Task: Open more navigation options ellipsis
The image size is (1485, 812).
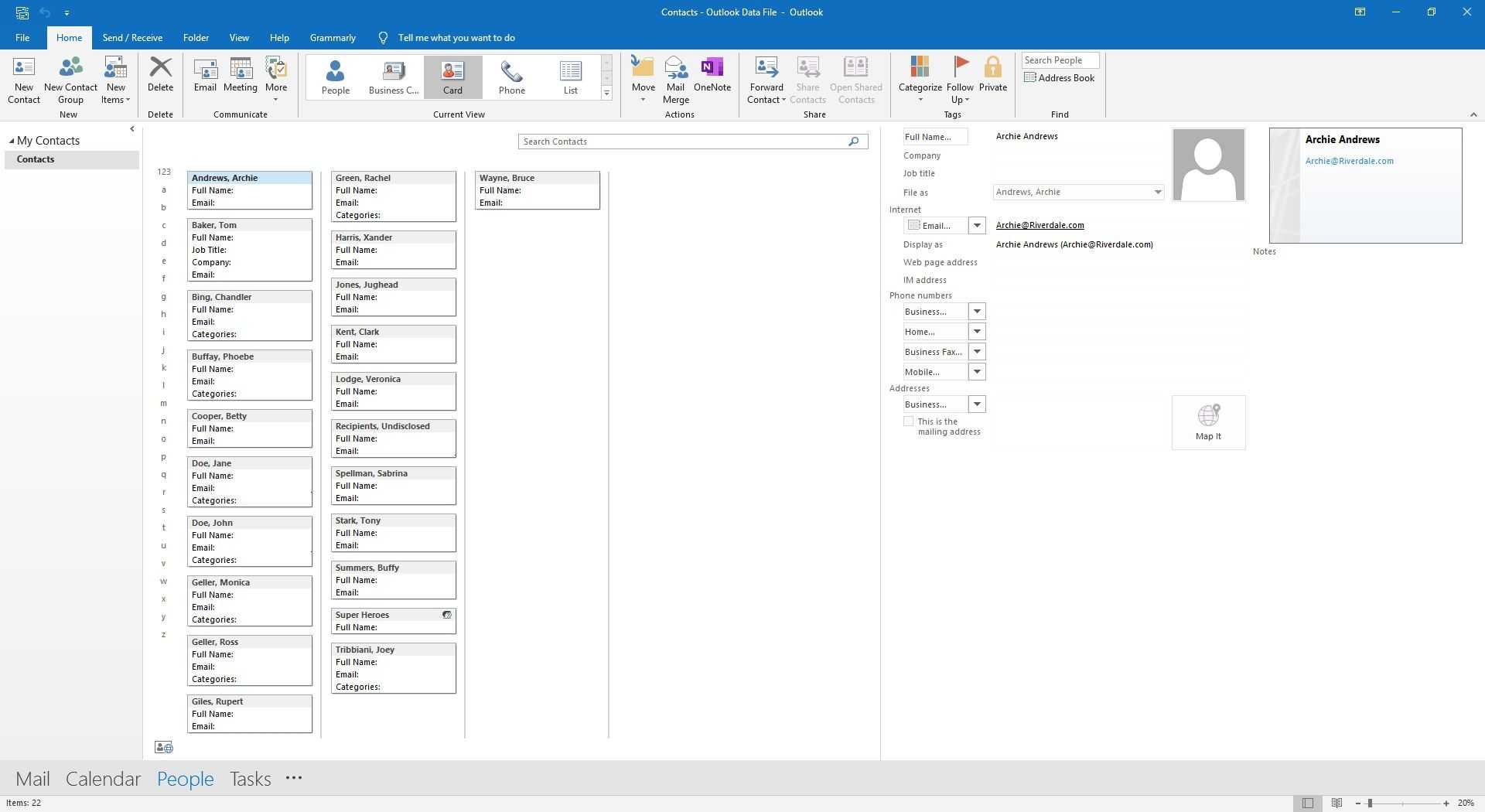Action: [293, 778]
